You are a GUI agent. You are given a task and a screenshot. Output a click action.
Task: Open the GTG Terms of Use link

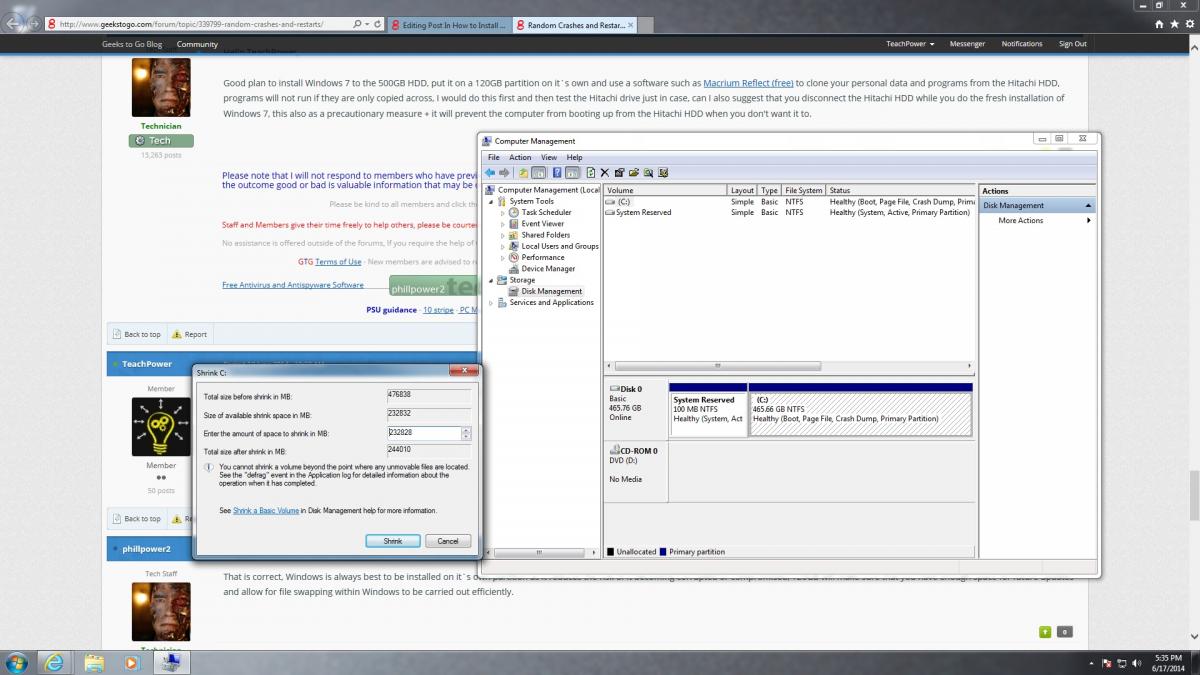[x=338, y=262]
